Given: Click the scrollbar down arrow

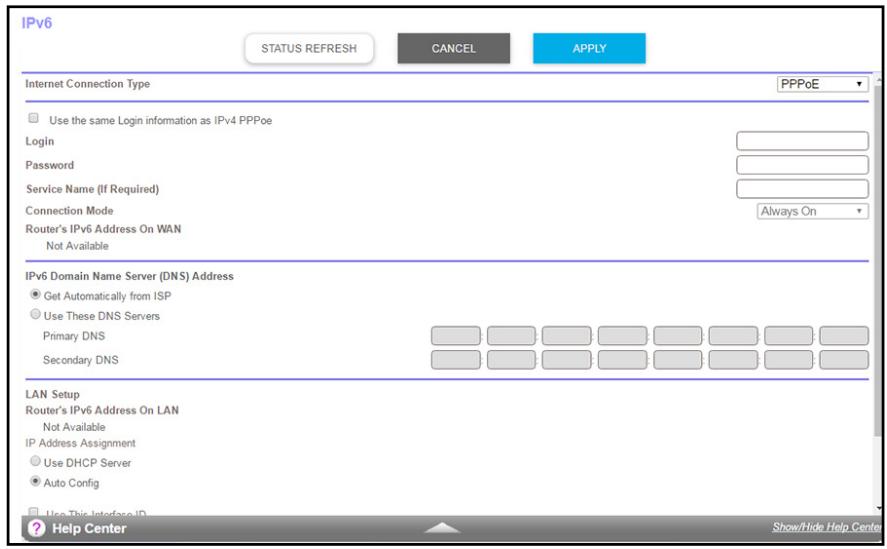Looking at the screenshot, I should 879,508.
